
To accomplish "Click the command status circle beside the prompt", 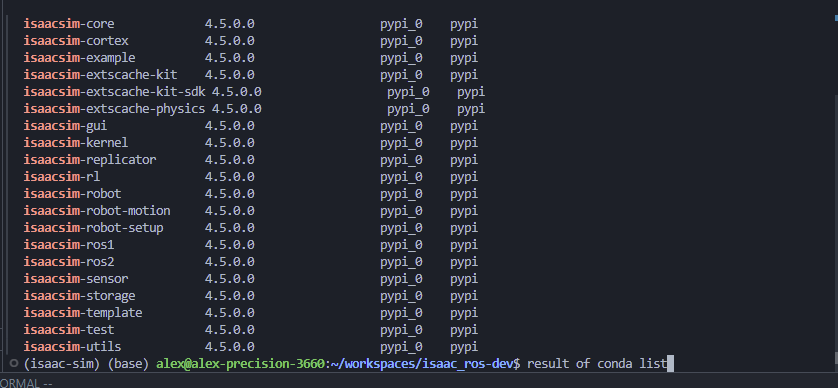I will [x=14, y=363].
